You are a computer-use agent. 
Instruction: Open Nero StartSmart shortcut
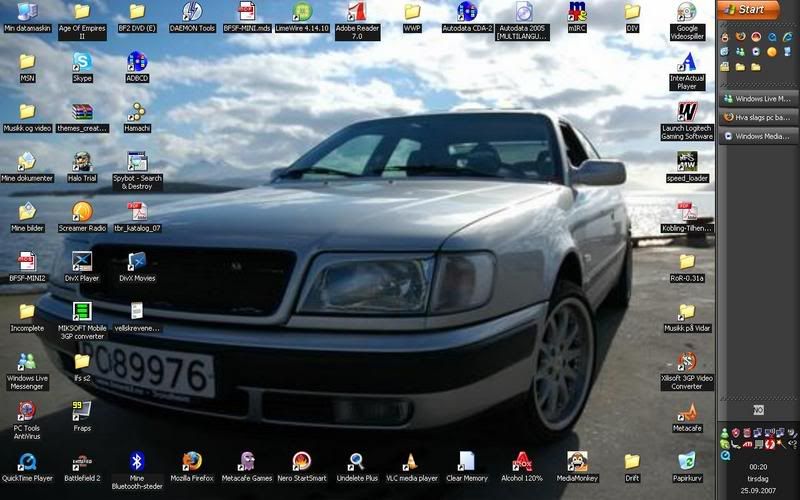[x=301, y=461]
